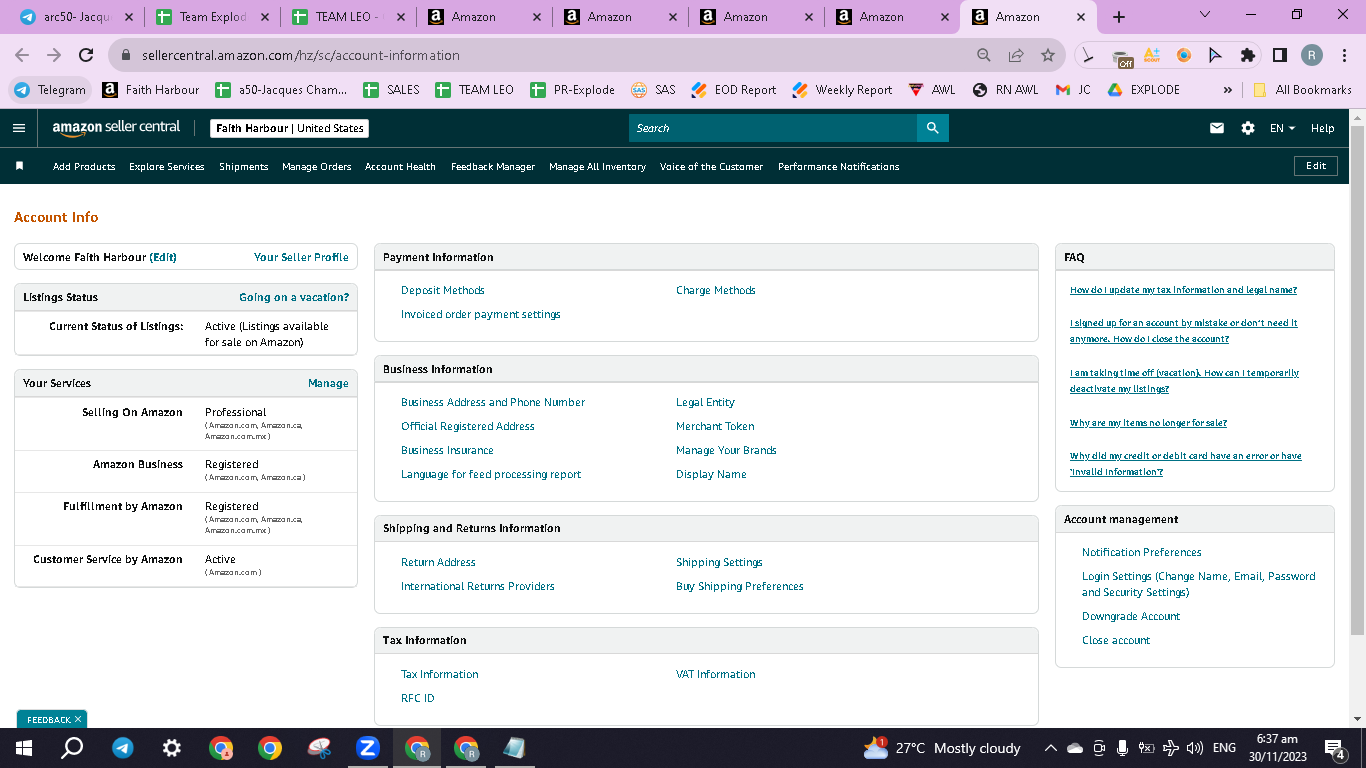Click the zoom magnifier icon in address bar
The height and width of the screenshot is (768, 1366).
point(984,56)
